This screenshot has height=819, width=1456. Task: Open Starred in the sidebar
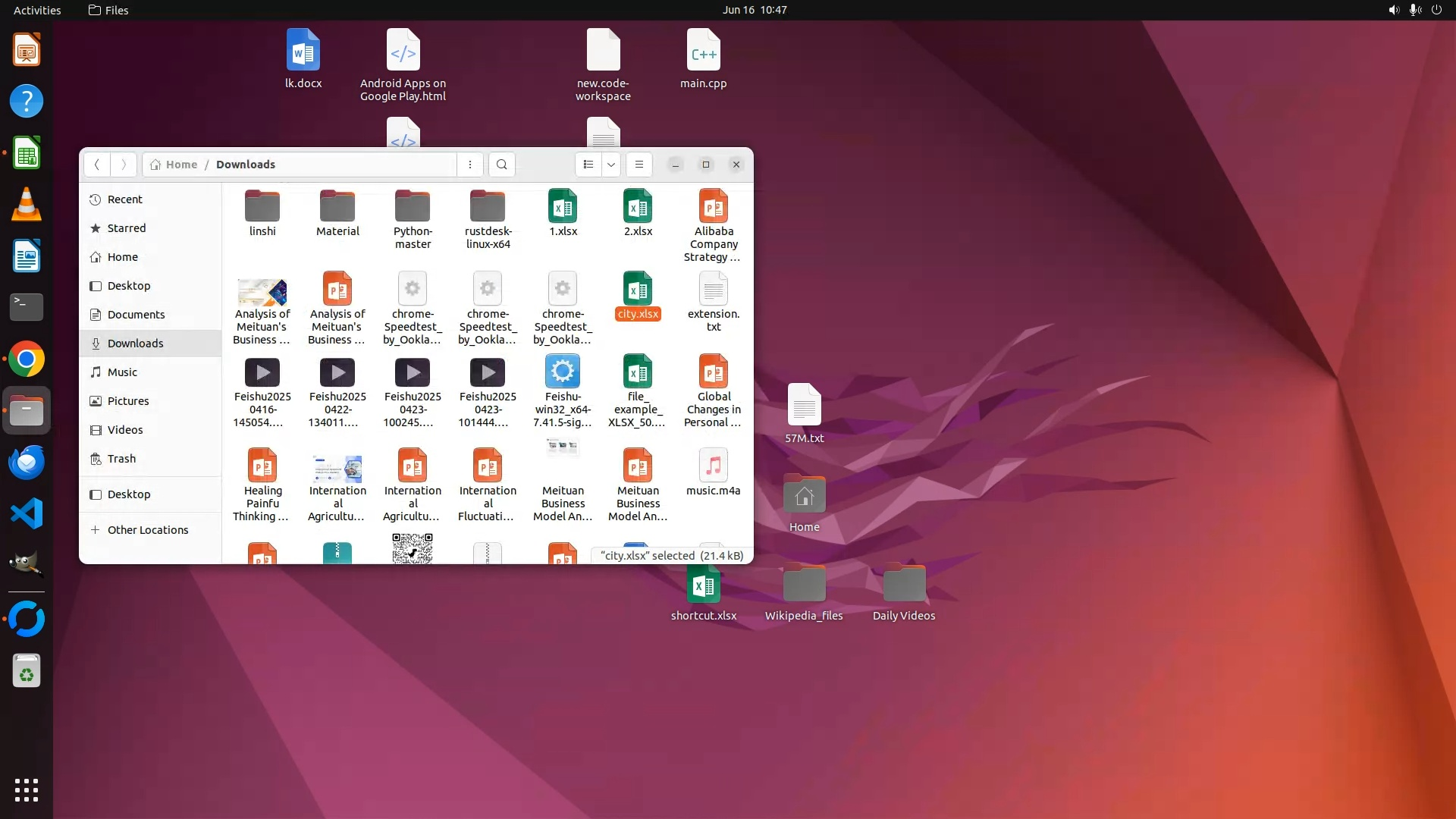pyautogui.click(x=126, y=228)
